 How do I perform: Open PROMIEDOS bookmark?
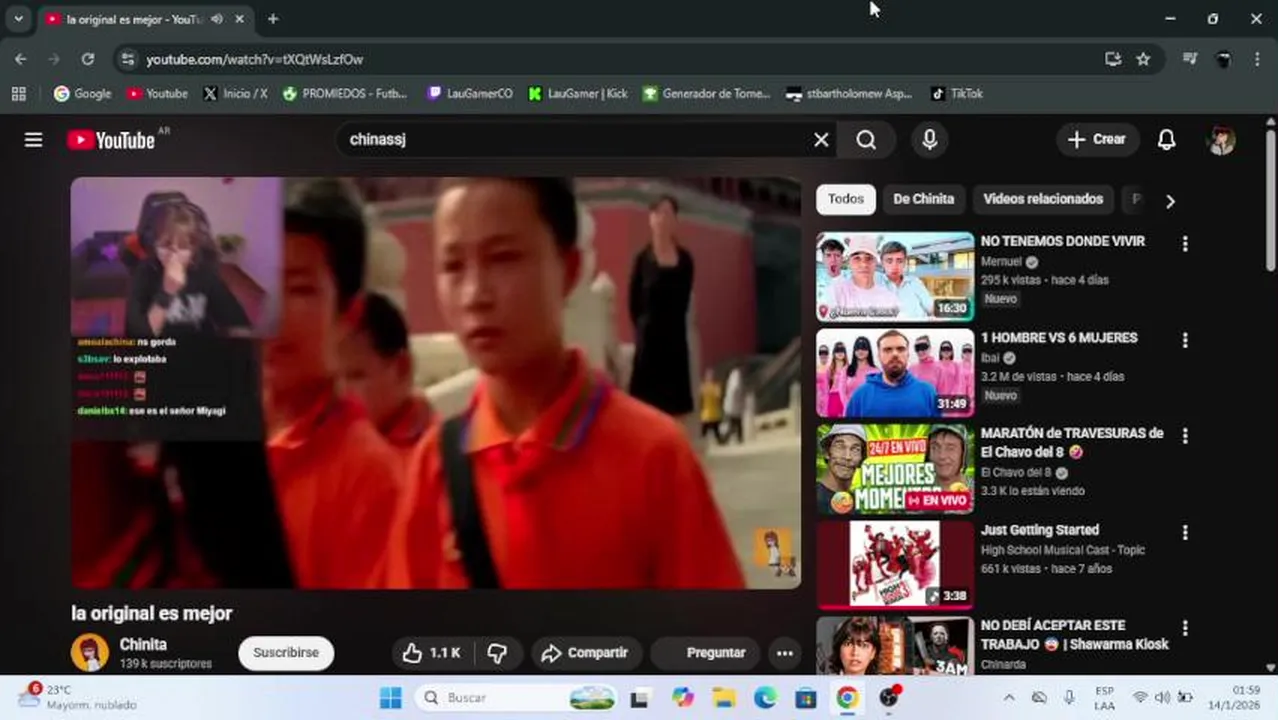coord(345,93)
